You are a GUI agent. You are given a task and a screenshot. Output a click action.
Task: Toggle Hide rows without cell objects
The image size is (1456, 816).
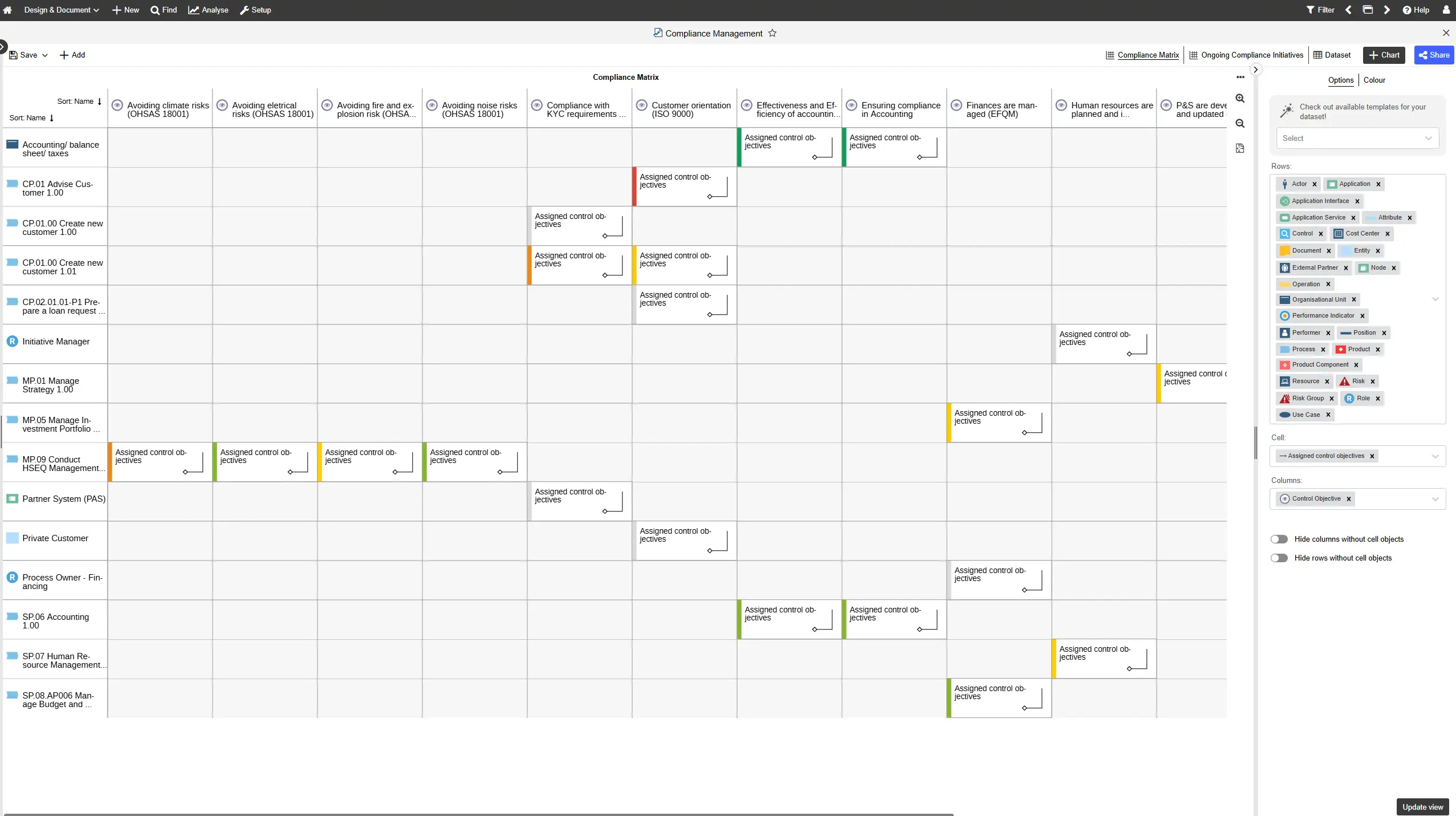(1279, 558)
